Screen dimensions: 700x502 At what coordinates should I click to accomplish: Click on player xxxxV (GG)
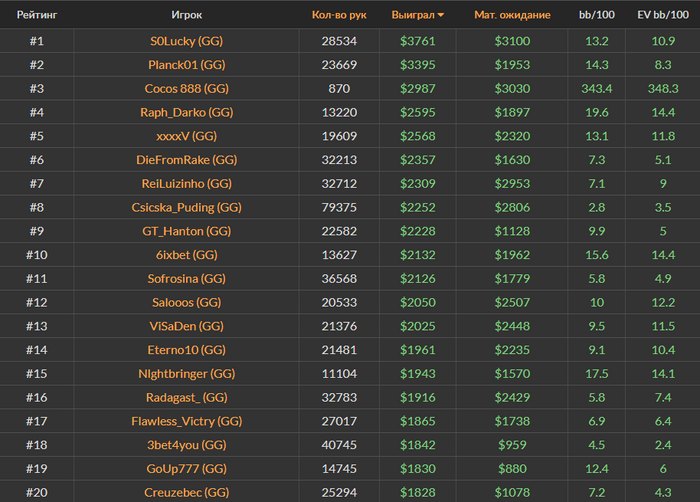186,136
